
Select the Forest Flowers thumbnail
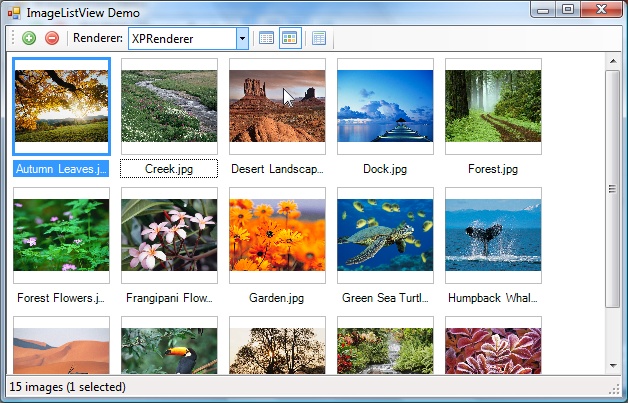pos(61,235)
